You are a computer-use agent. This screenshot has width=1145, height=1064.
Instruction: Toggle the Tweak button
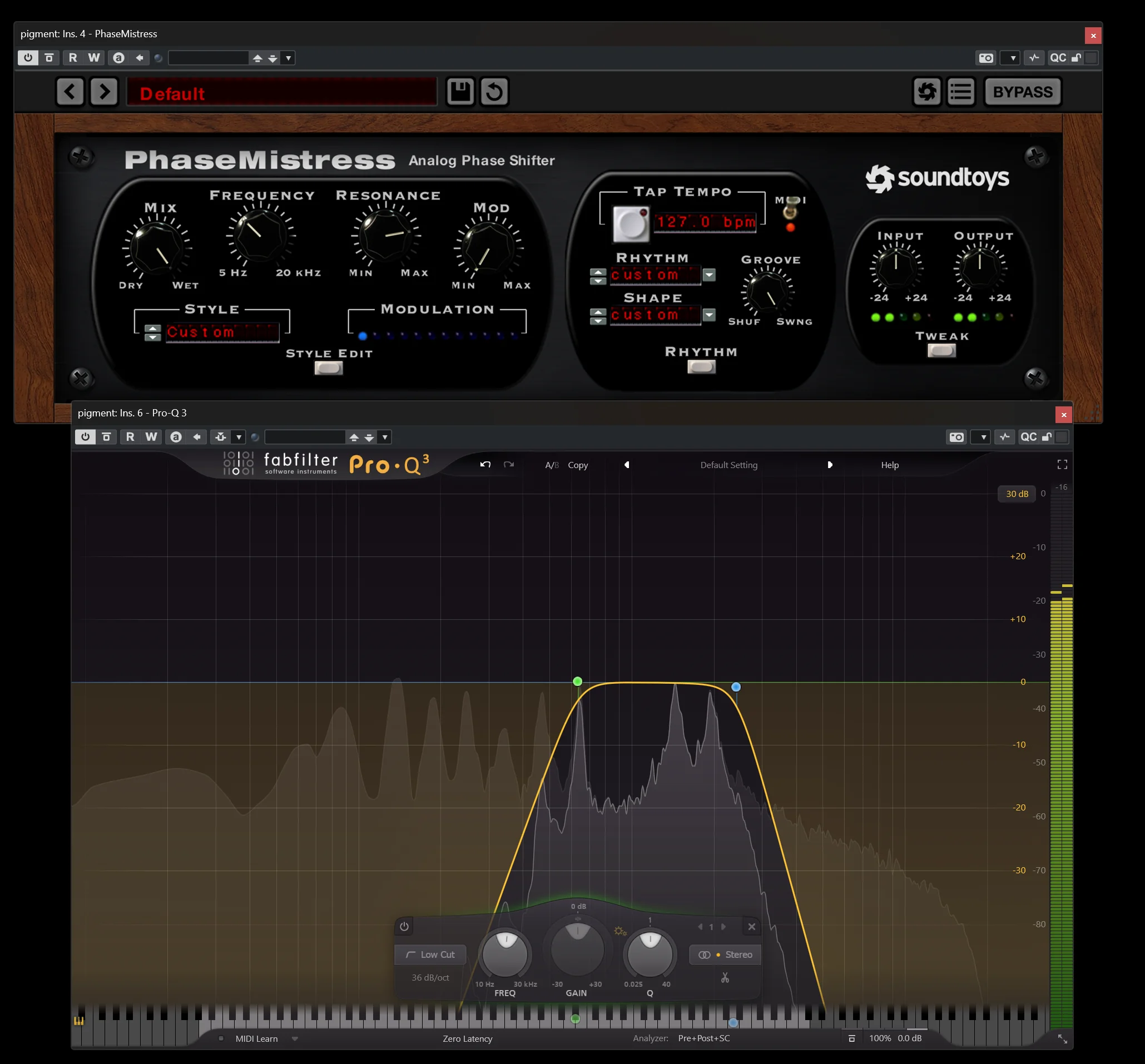coord(941,350)
